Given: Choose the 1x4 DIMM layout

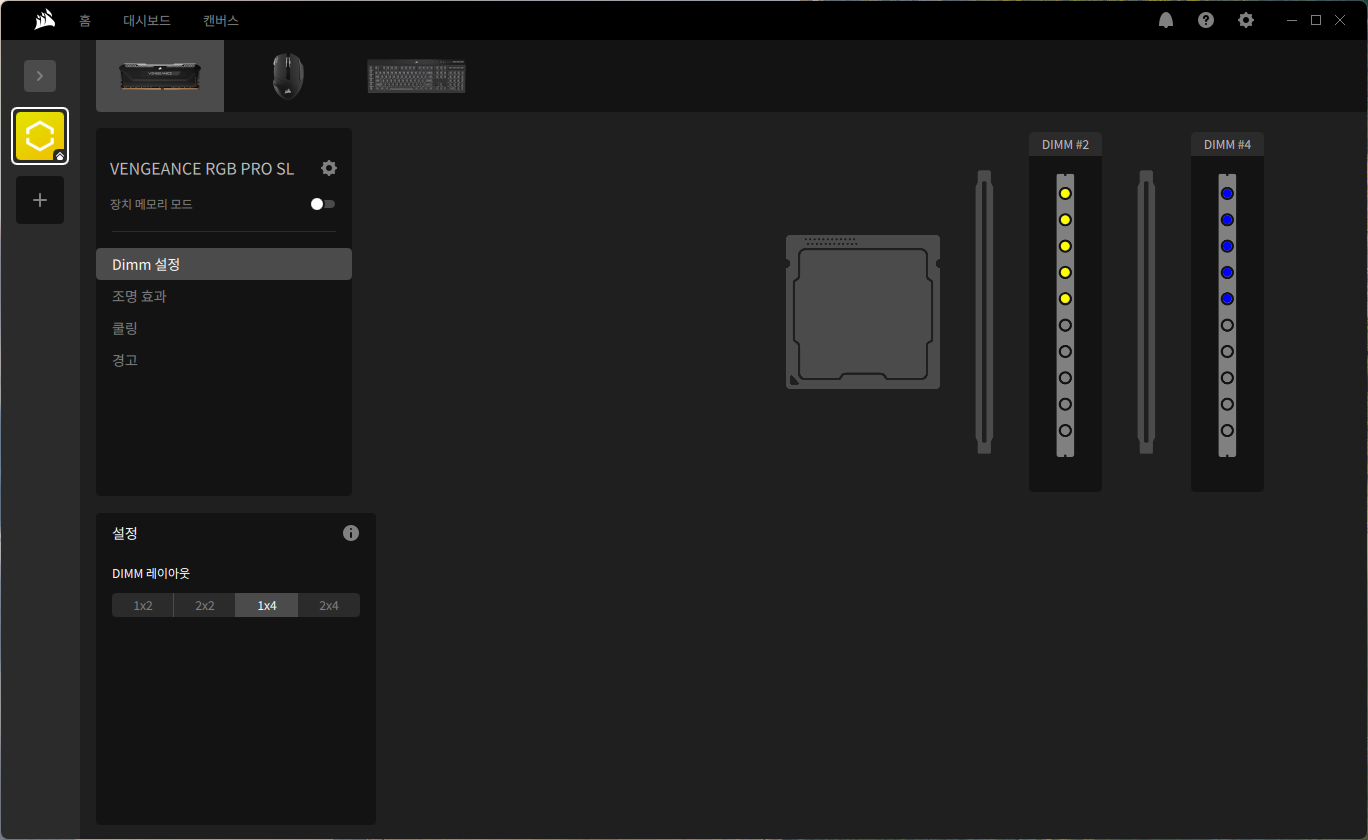Looking at the screenshot, I should point(267,605).
